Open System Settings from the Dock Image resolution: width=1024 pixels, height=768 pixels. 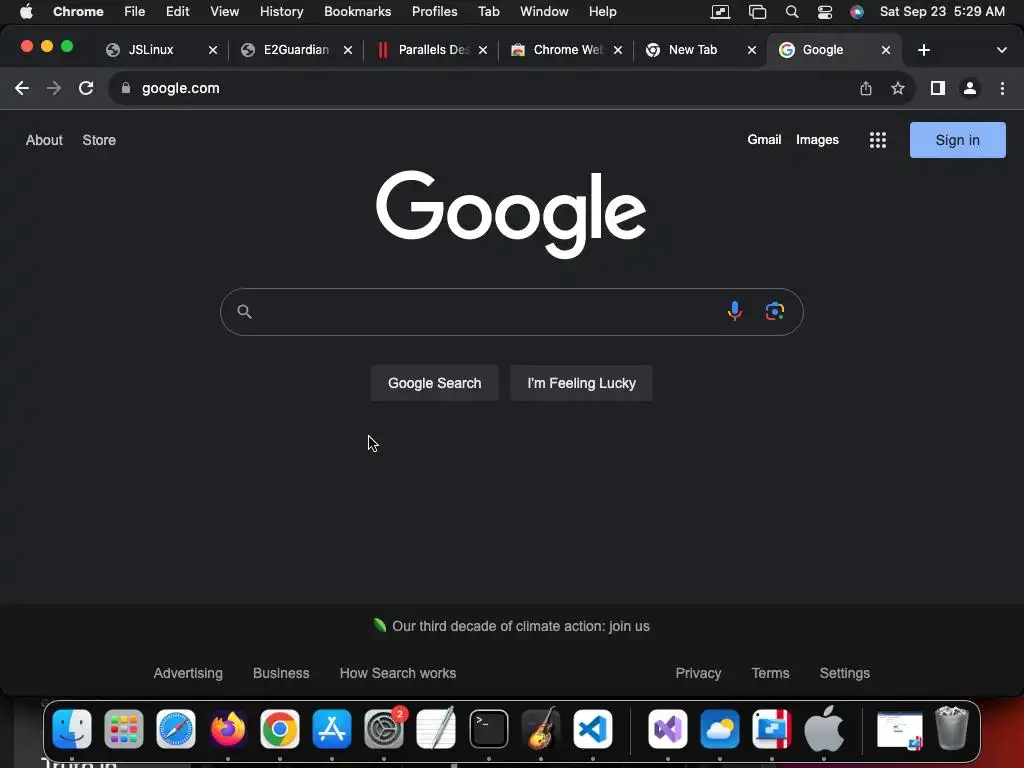[384, 729]
